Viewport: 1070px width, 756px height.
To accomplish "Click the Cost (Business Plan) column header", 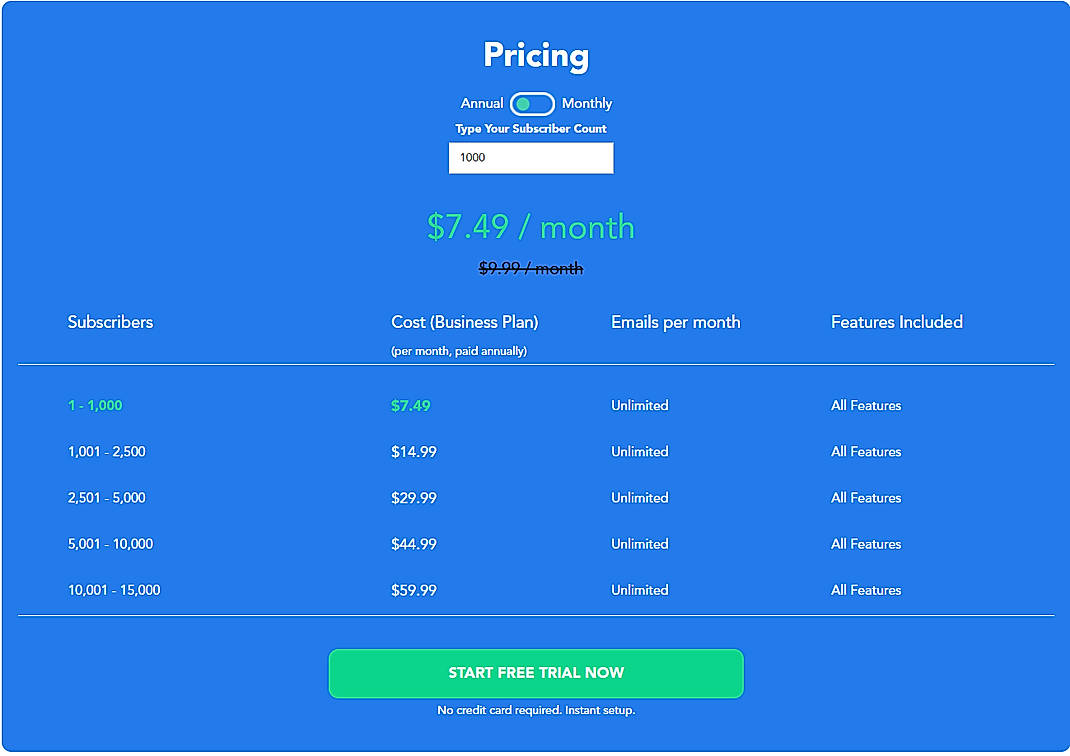I will (x=464, y=322).
